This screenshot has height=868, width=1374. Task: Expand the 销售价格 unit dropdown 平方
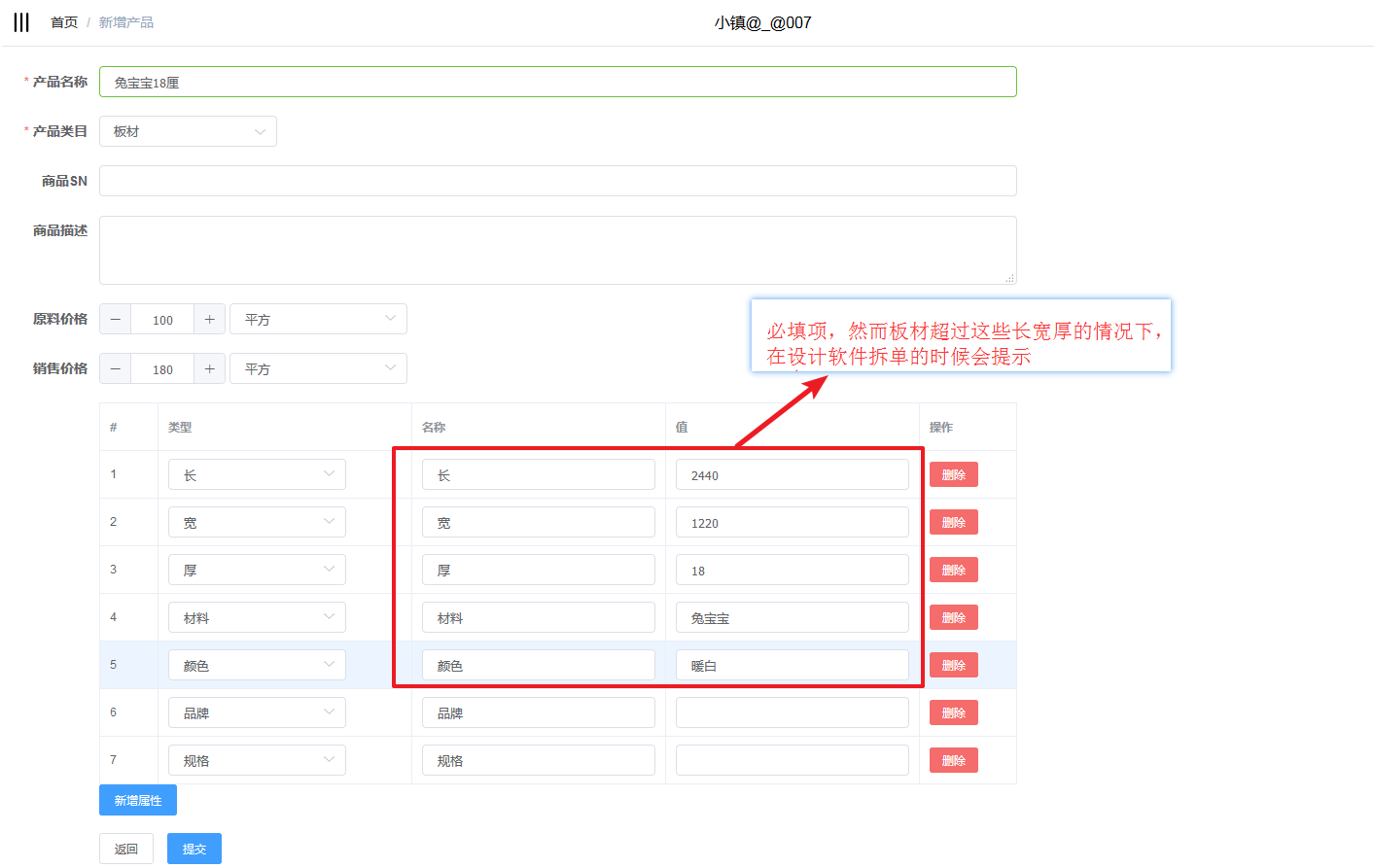[318, 369]
